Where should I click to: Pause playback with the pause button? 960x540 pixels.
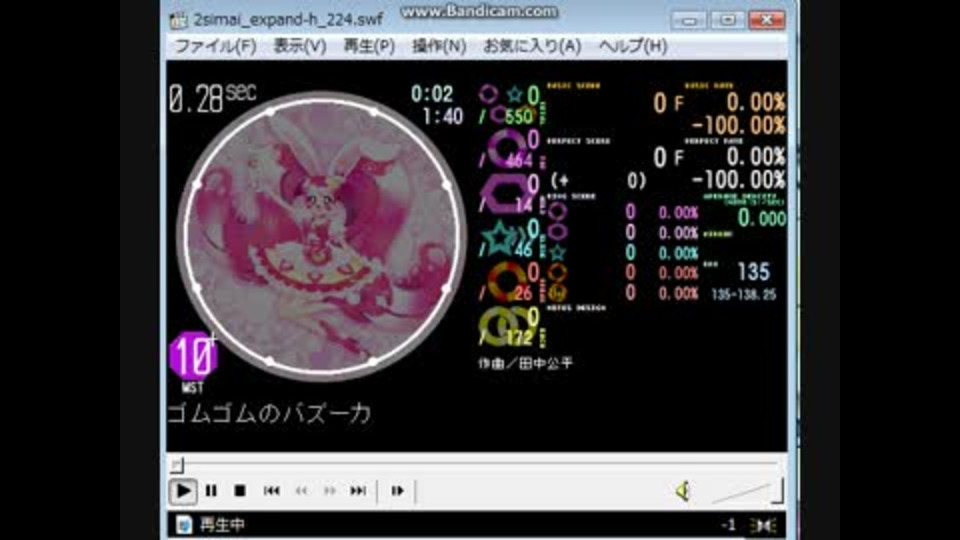(x=211, y=491)
